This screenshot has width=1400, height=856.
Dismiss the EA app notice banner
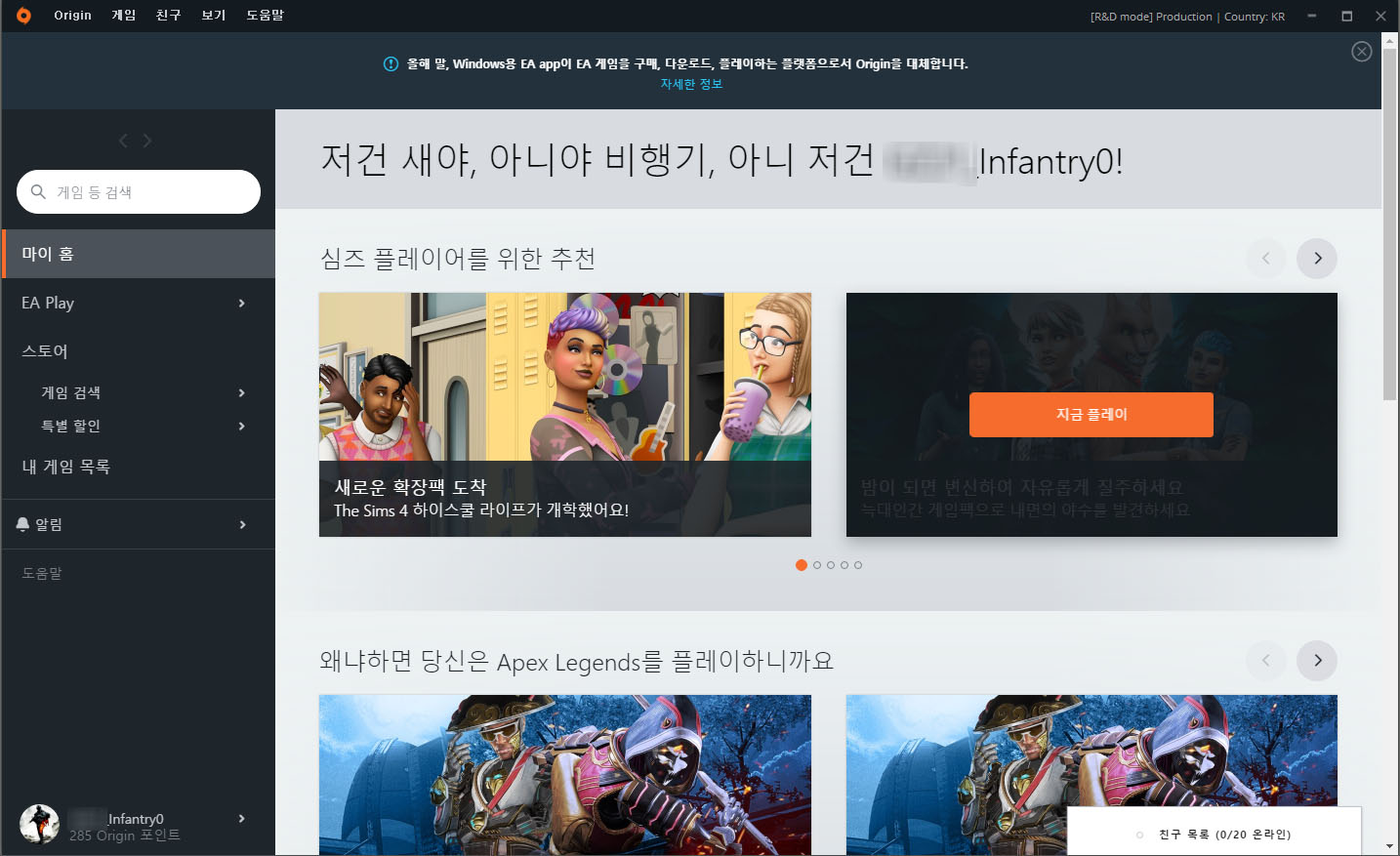coord(1362,52)
